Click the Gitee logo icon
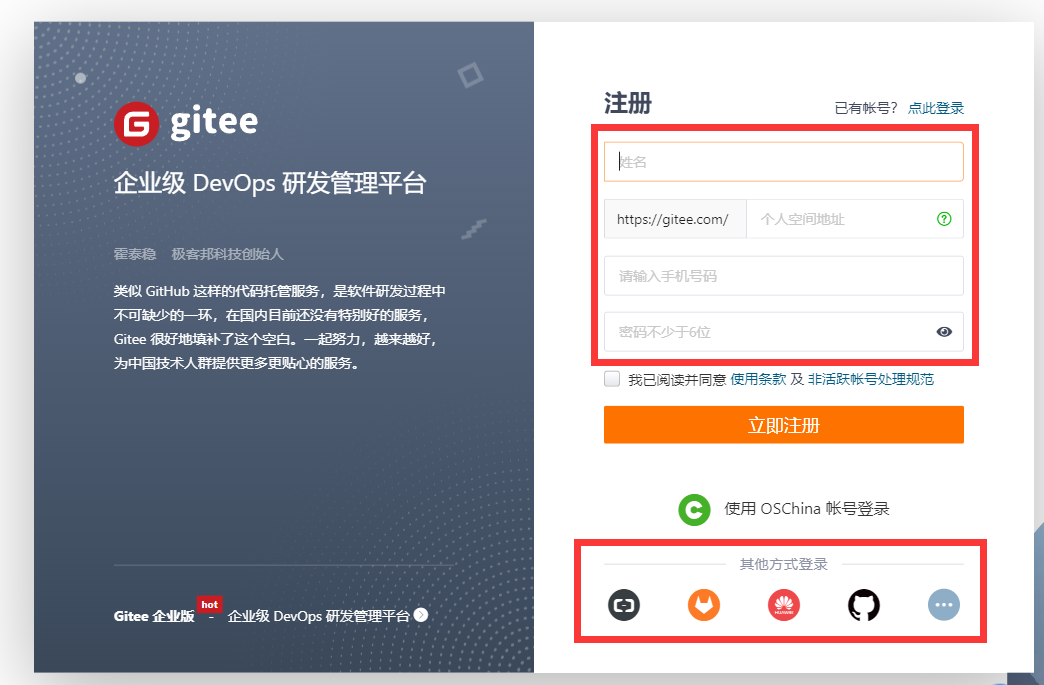The height and width of the screenshot is (685, 1044). pyautogui.click(x=136, y=124)
